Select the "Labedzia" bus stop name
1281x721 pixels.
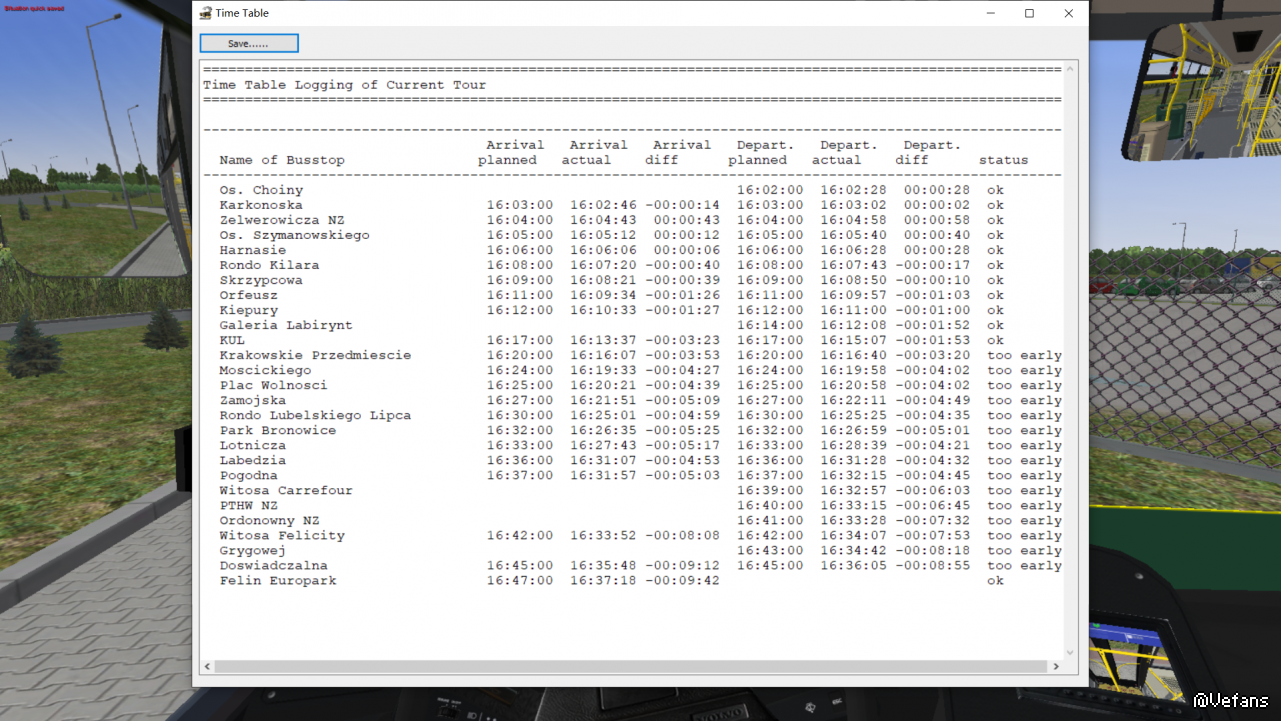point(253,460)
